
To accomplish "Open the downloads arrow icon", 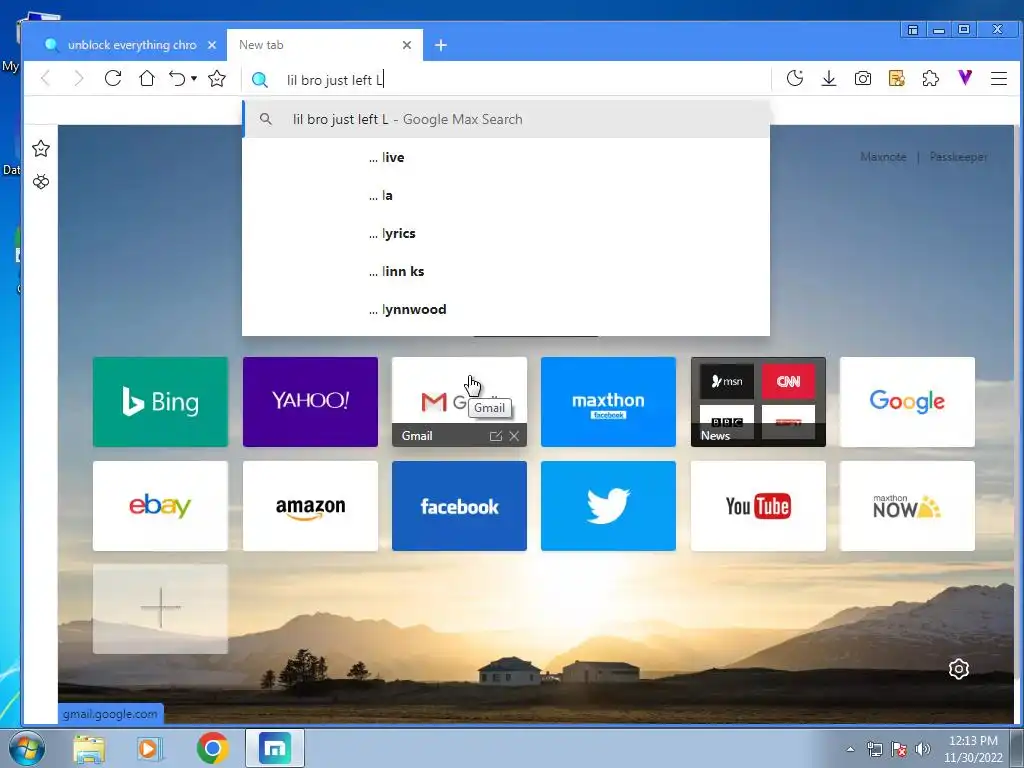I will point(829,79).
